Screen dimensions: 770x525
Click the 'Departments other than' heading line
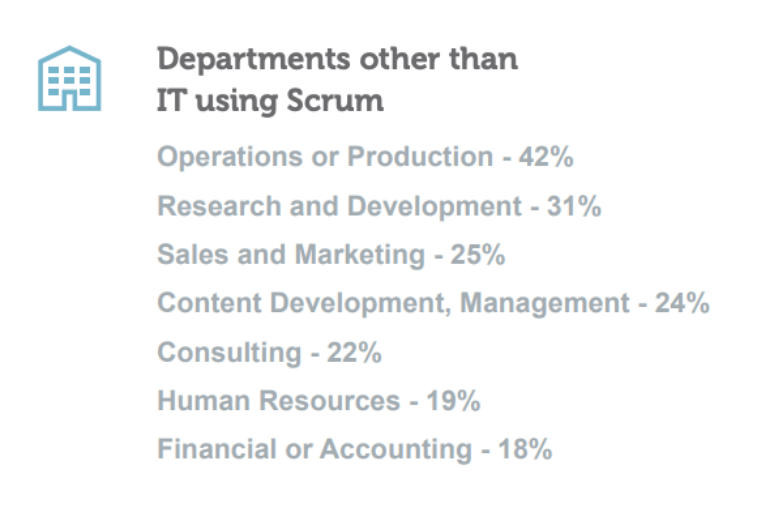pyautogui.click(x=337, y=59)
